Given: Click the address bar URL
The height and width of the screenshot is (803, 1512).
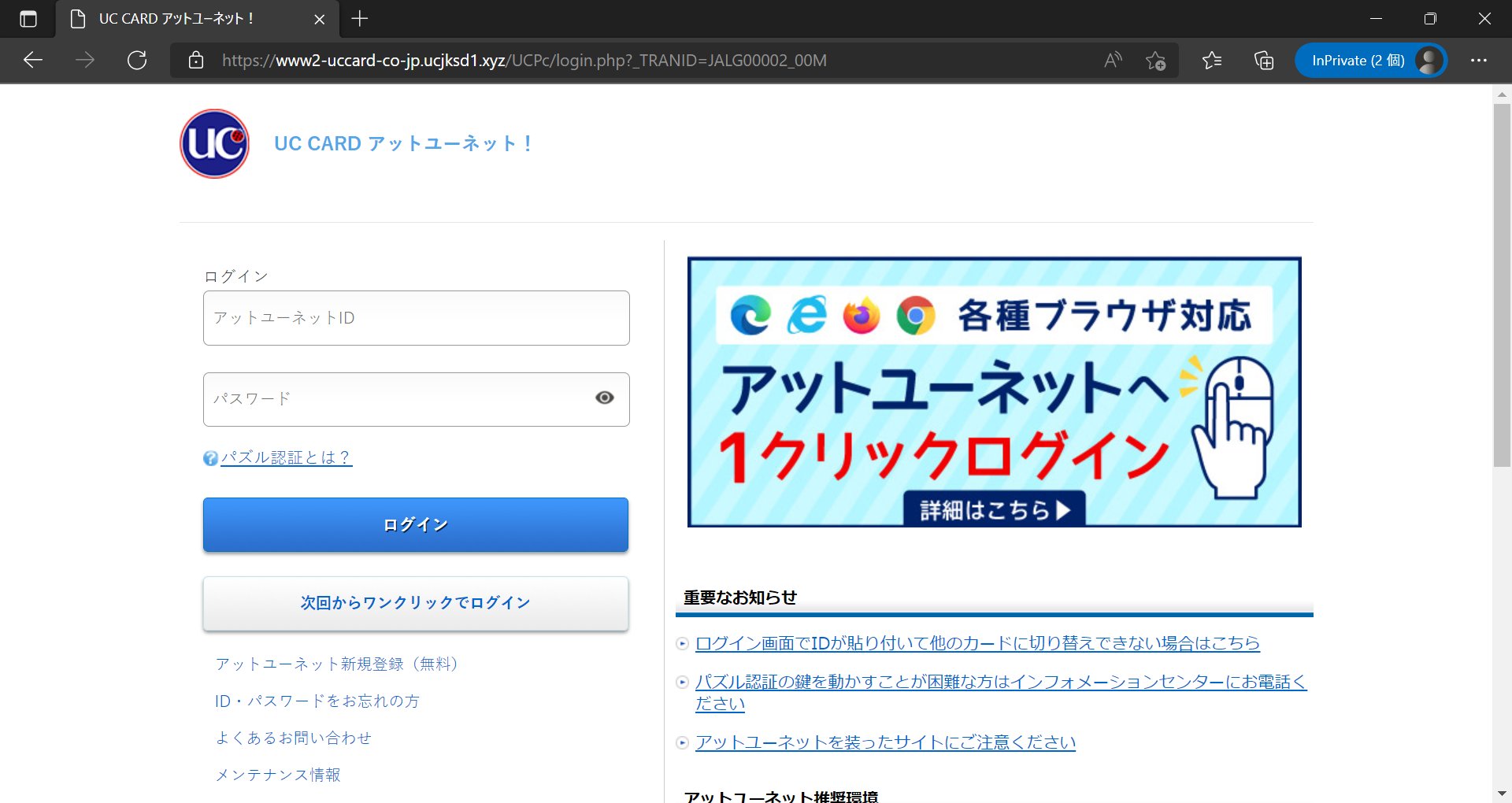Looking at the screenshot, I should pyautogui.click(x=524, y=61).
